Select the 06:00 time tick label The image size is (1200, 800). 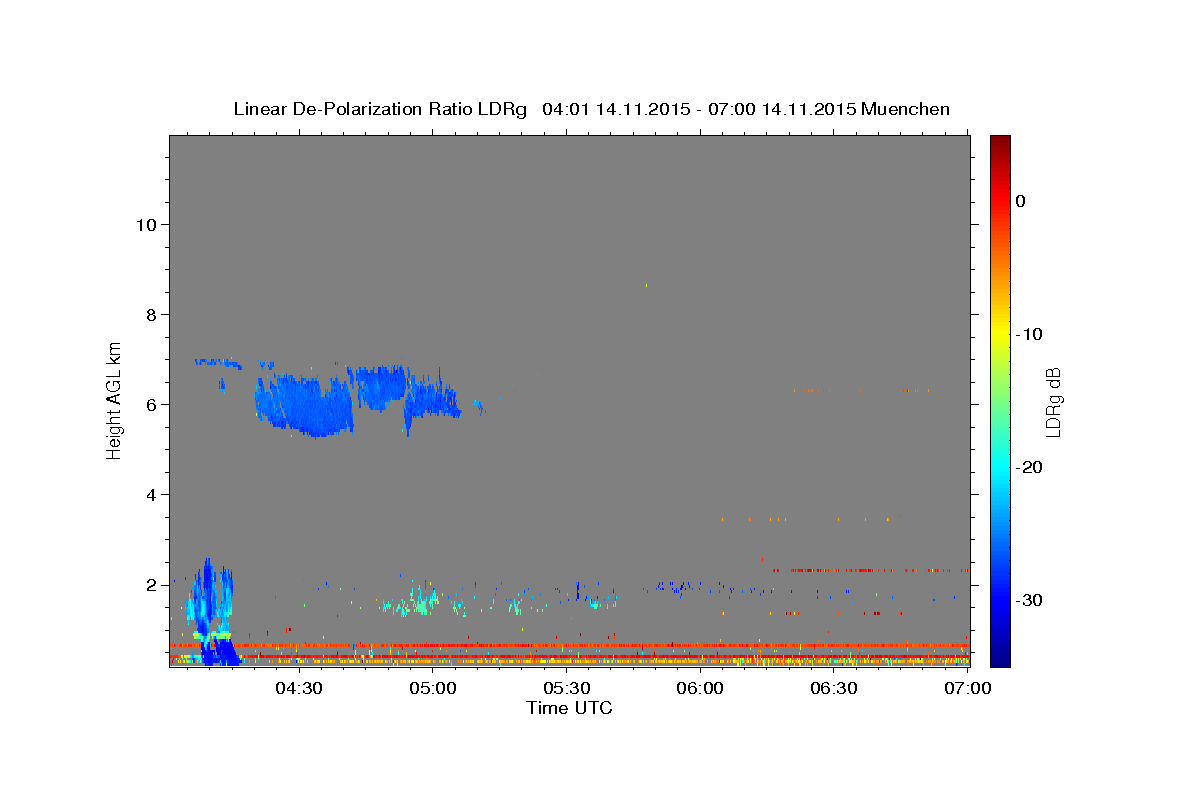coord(700,689)
